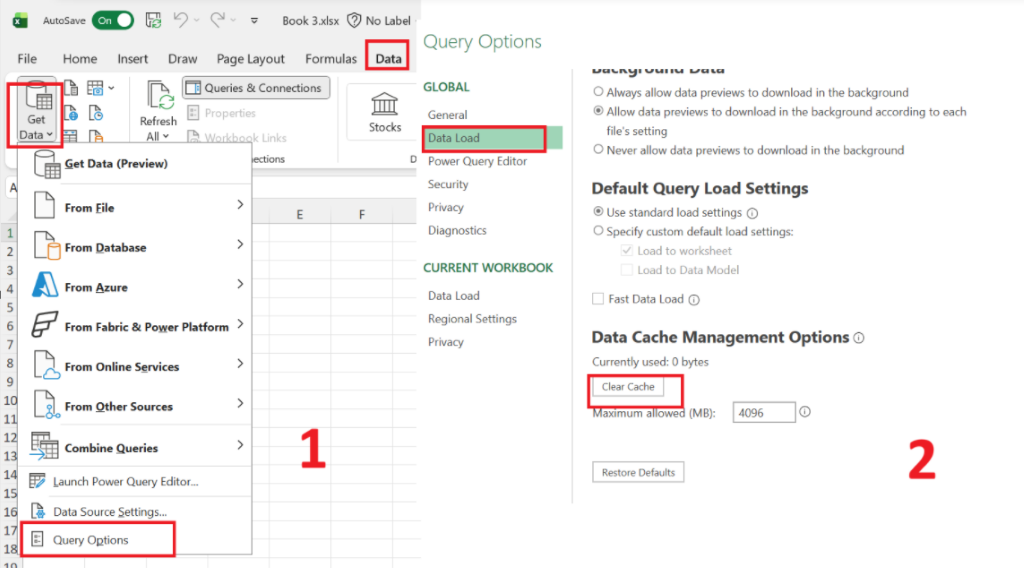
Task: Select Diagnostics options category
Action: [457, 230]
